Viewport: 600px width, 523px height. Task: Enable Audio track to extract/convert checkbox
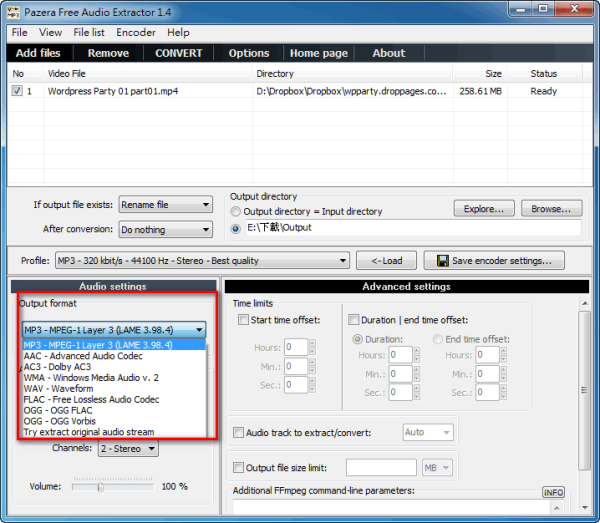coord(238,432)
